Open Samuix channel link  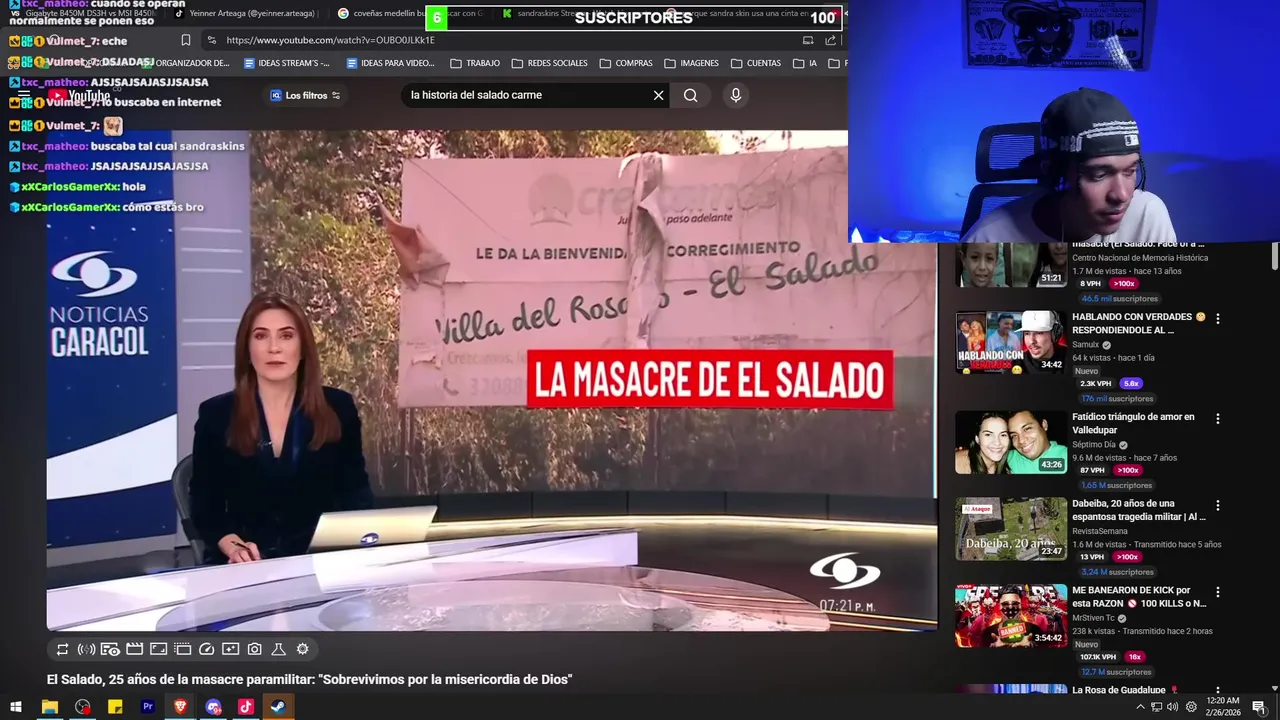pos(1085,345)
